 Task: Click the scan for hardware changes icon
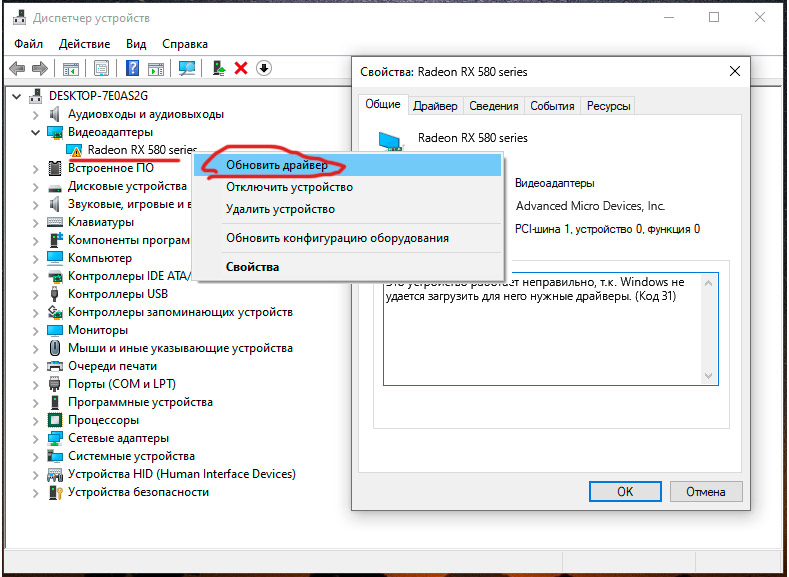click(186, 68)
